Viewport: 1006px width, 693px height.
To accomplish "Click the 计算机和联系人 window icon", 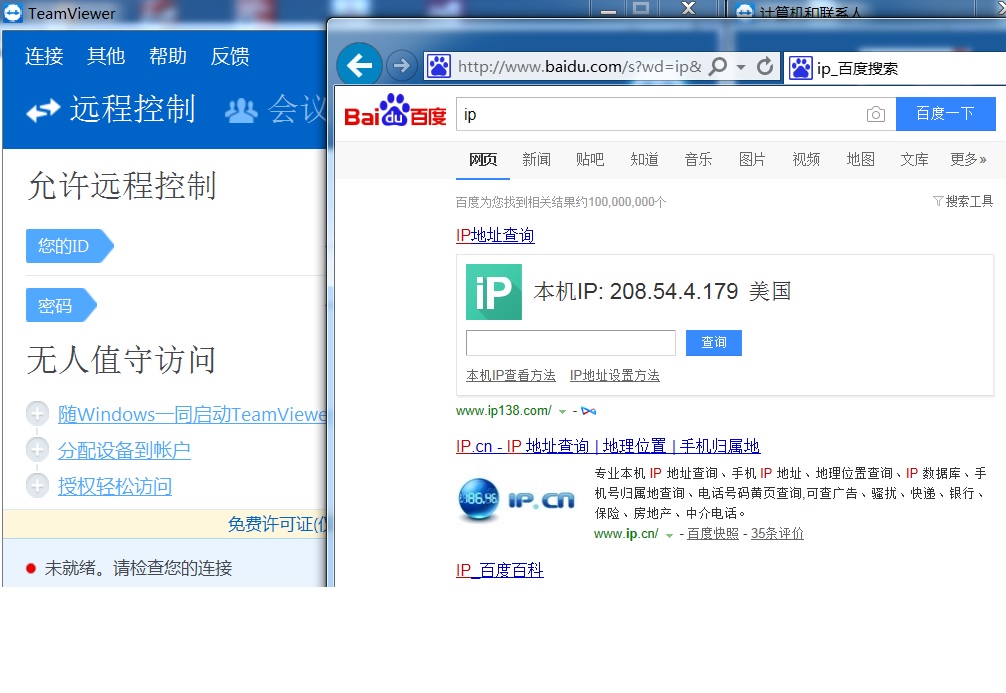I will 744,11.
